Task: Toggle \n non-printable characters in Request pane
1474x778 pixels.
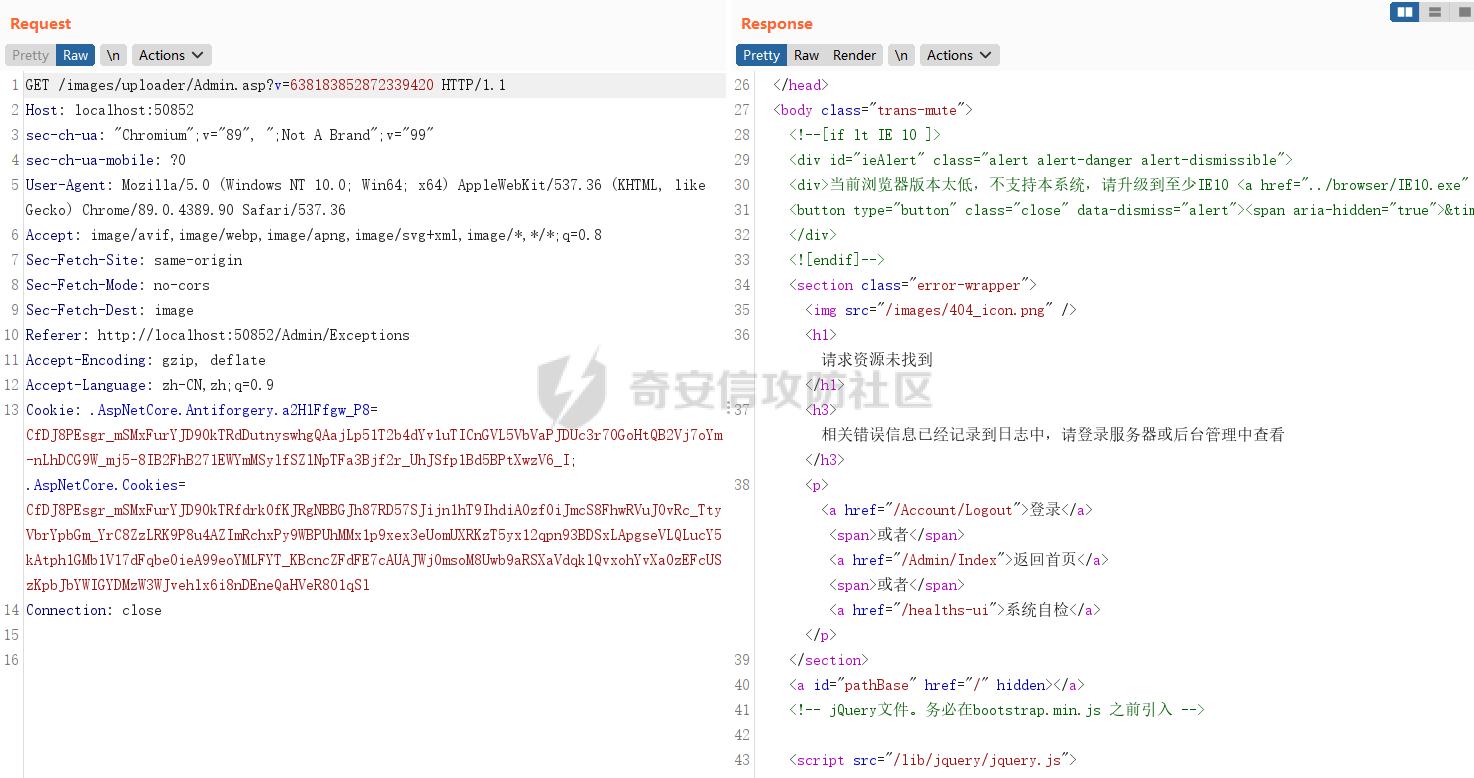Action: 114,55
